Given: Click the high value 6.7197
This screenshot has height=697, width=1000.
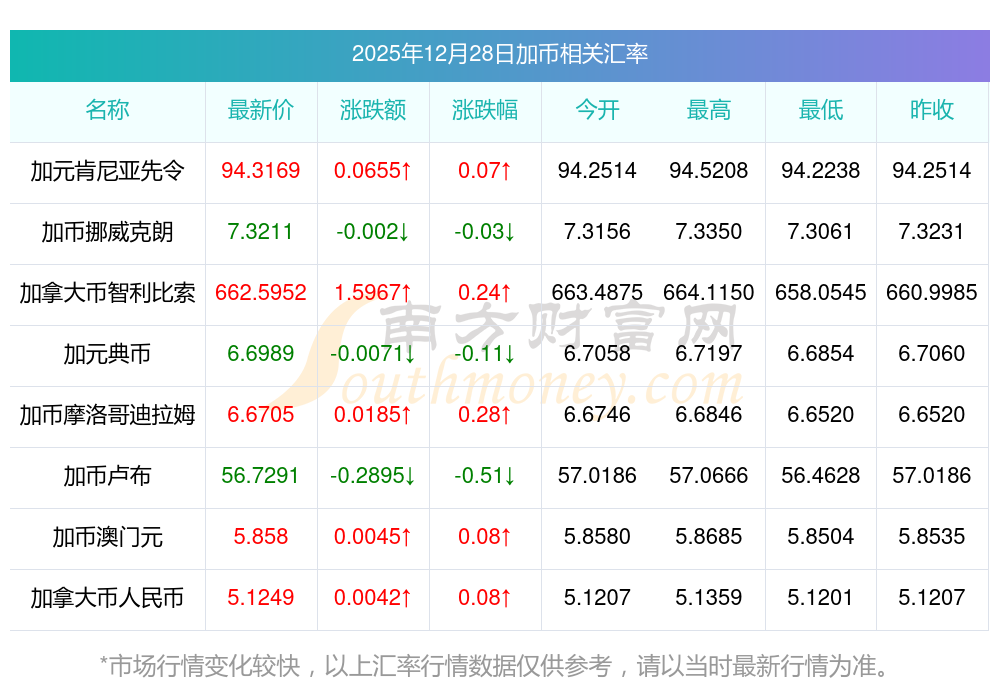Looking at the screenshot, I should pos(709,353).
